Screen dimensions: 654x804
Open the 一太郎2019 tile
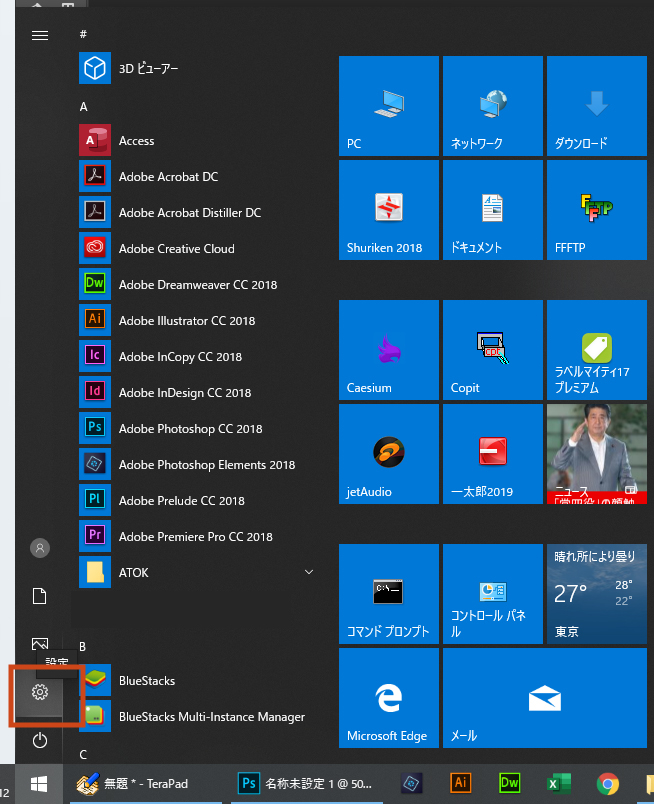tap(492, 454)
